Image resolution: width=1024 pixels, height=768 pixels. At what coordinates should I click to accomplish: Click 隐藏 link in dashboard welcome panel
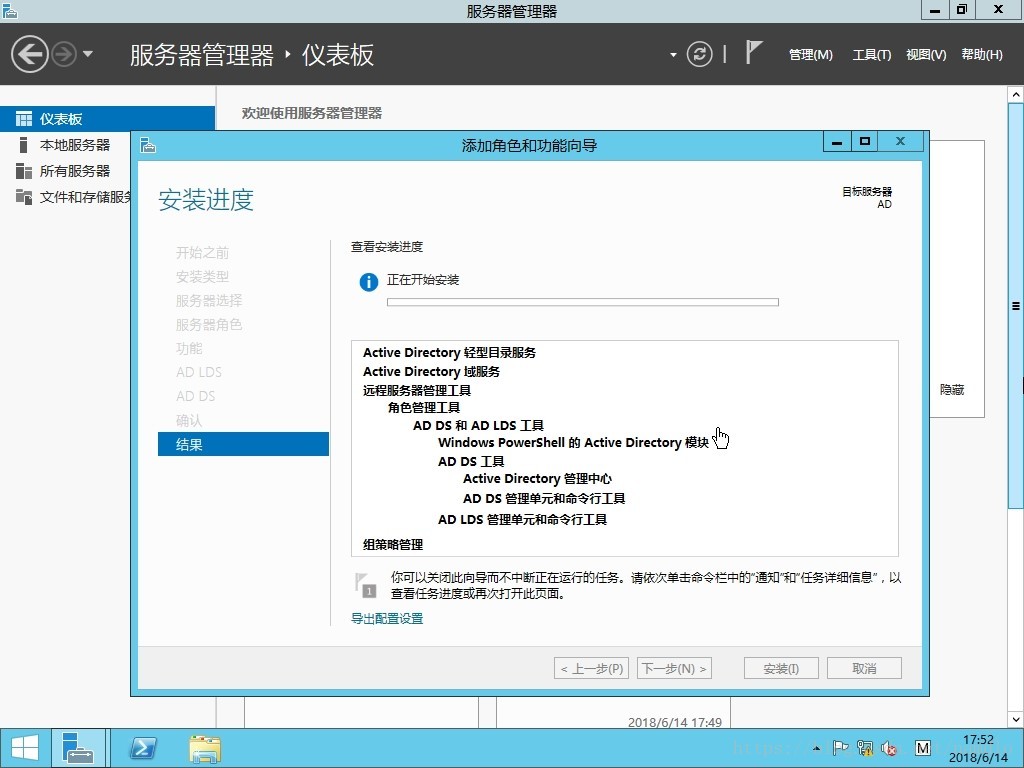952,390
